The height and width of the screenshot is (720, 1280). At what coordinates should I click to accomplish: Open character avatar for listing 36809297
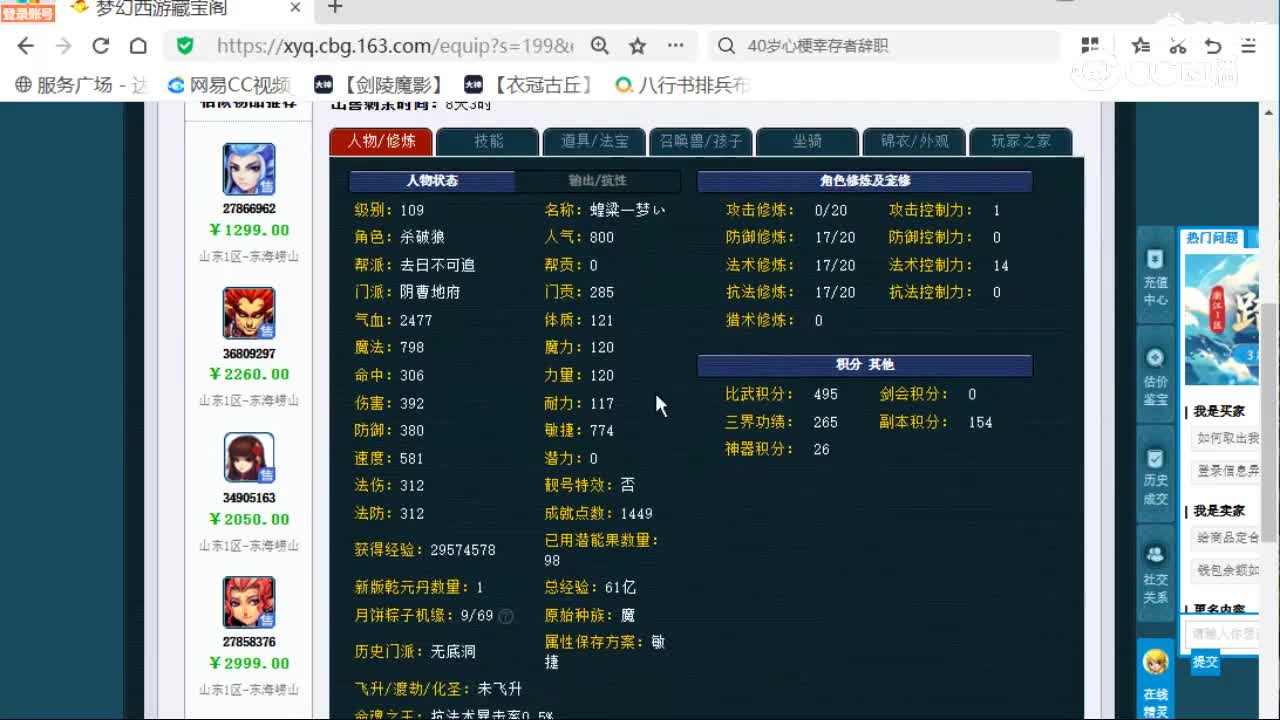[x=249, y=313]
